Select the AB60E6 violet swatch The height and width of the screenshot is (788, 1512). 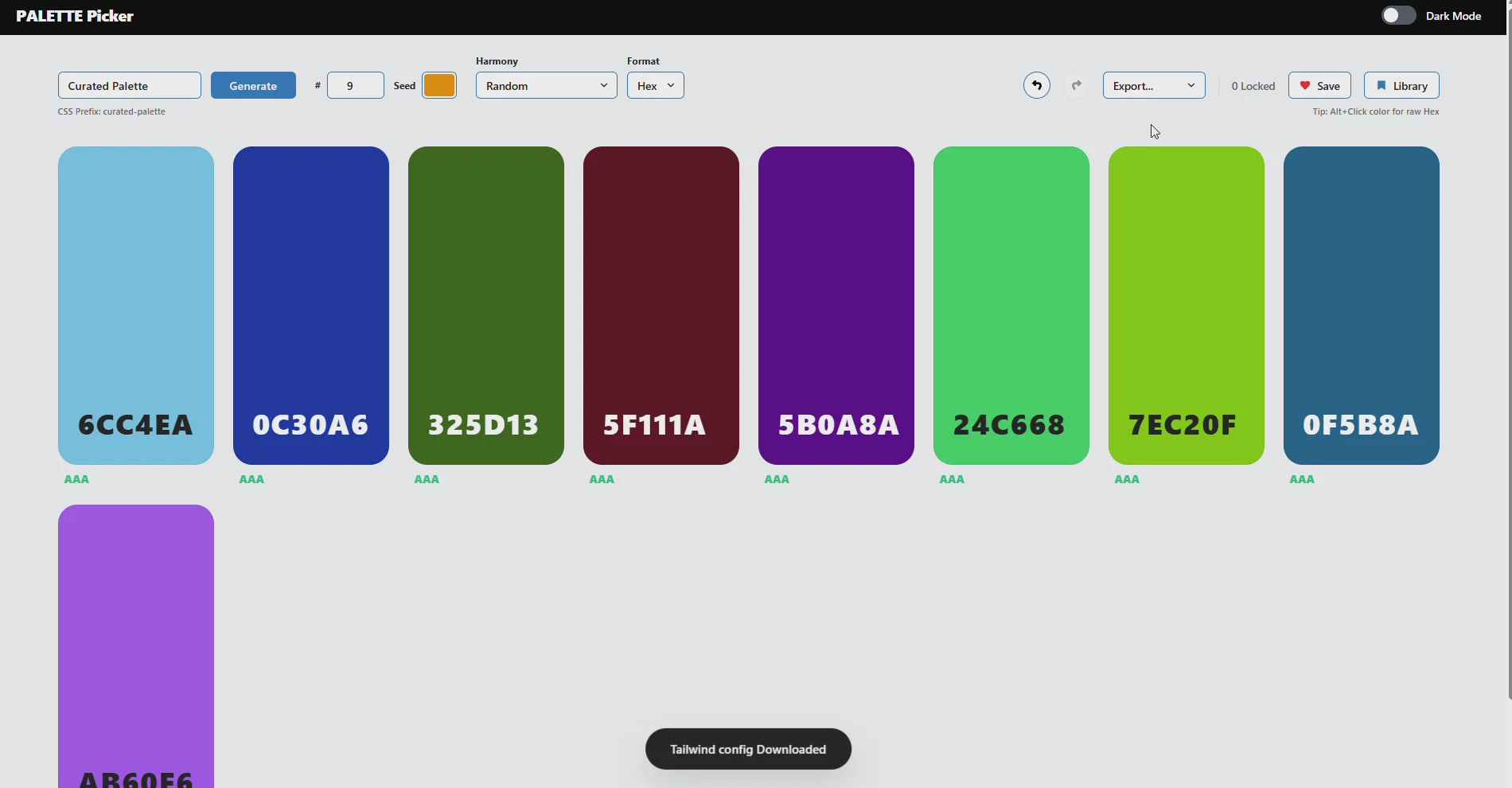136,646
